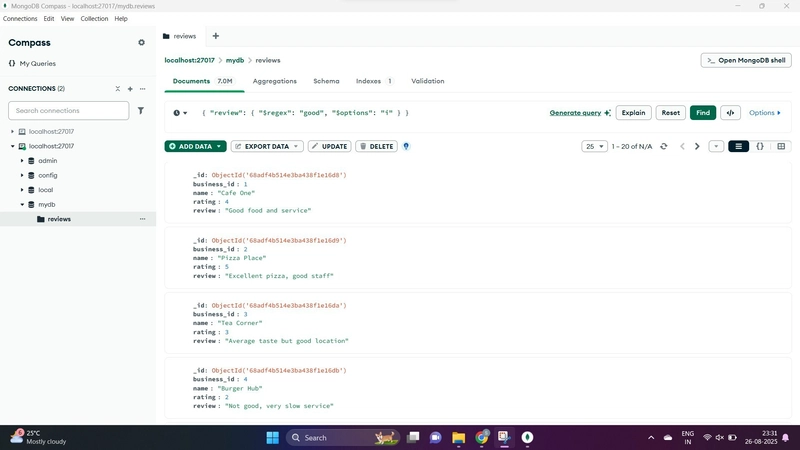Expand the admin database
Image resolution: width=800 pixels, height=450 pixels.
22,161
